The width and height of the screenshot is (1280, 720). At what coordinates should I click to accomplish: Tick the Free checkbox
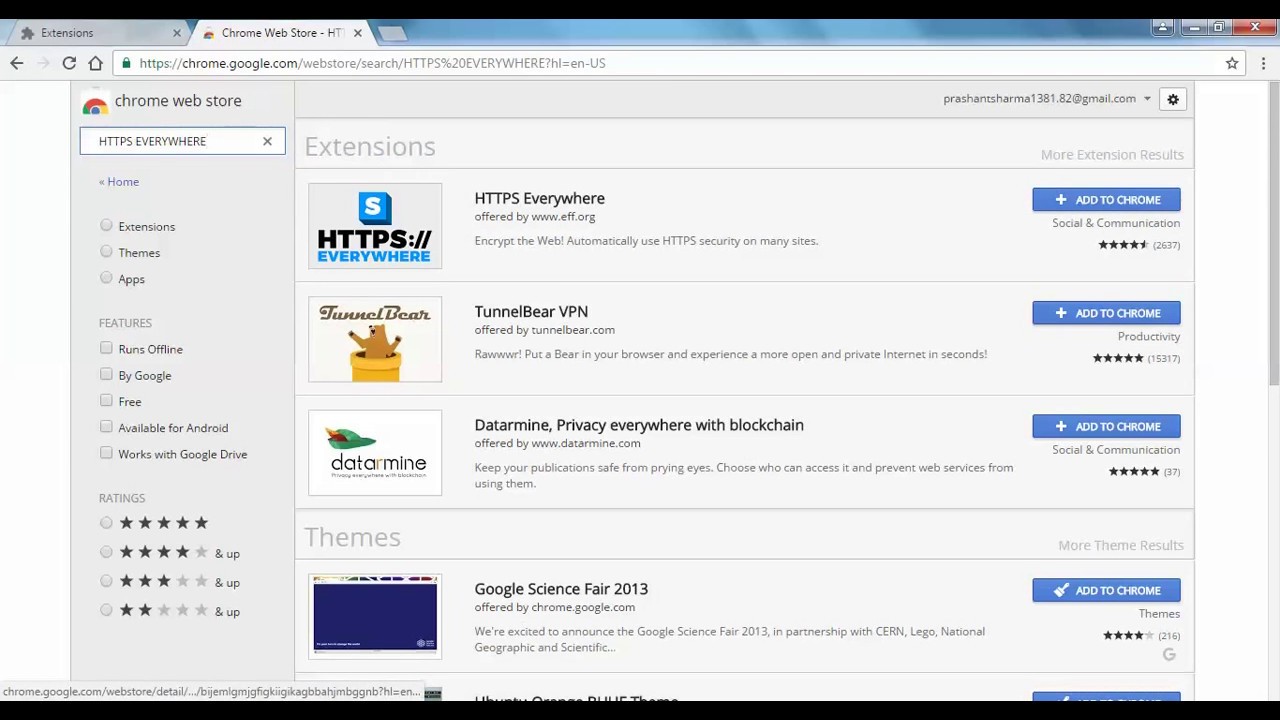[106, 400]
